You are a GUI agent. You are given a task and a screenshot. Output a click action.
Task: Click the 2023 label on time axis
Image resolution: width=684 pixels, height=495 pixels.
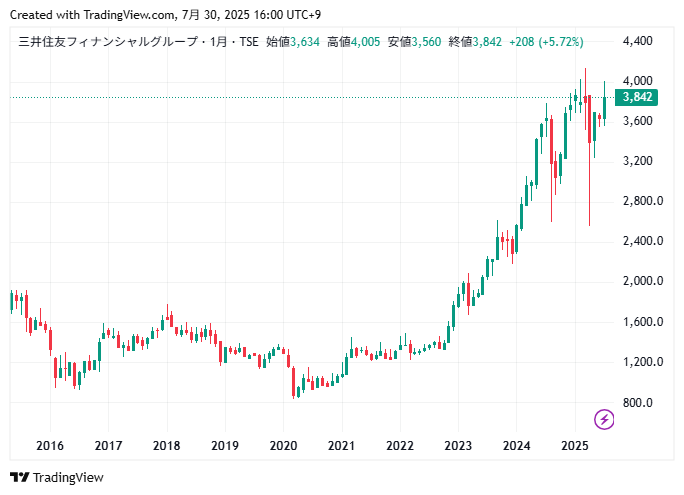[x=458, y=446]
